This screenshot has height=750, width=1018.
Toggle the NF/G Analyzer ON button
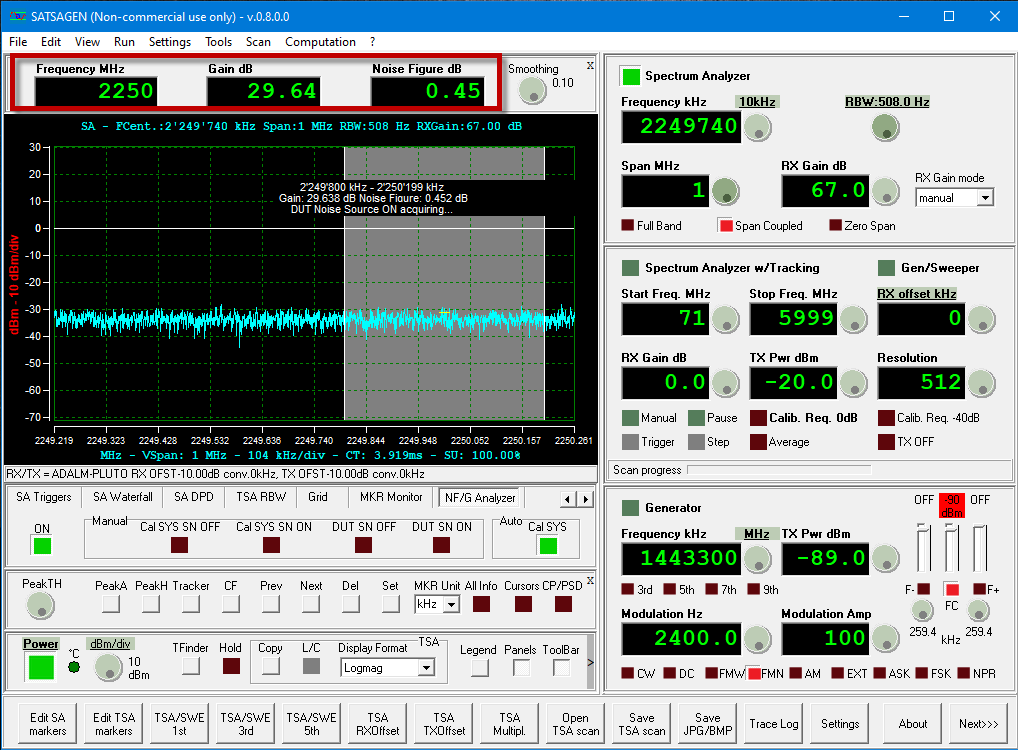42,546
